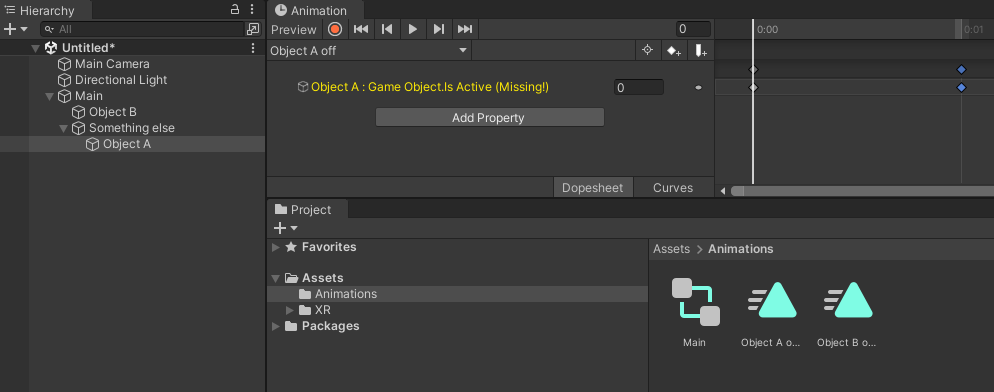Click the Add event icon
The width and height of the screenshot is (994, 392).
700,51
